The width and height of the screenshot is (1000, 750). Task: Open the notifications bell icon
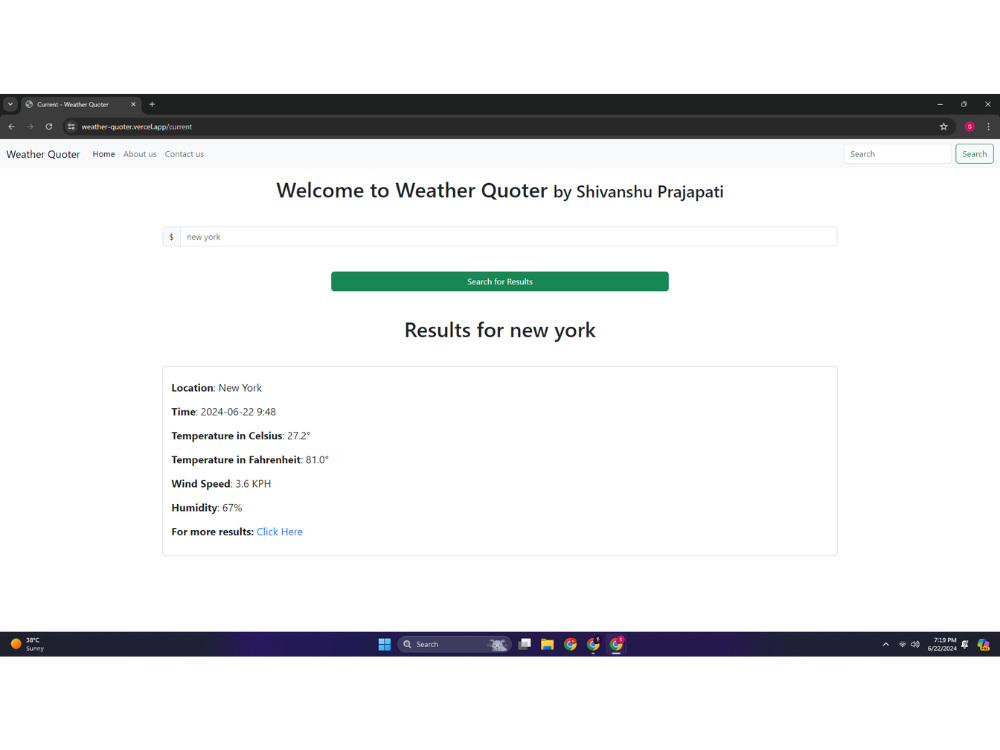[965, 644]
